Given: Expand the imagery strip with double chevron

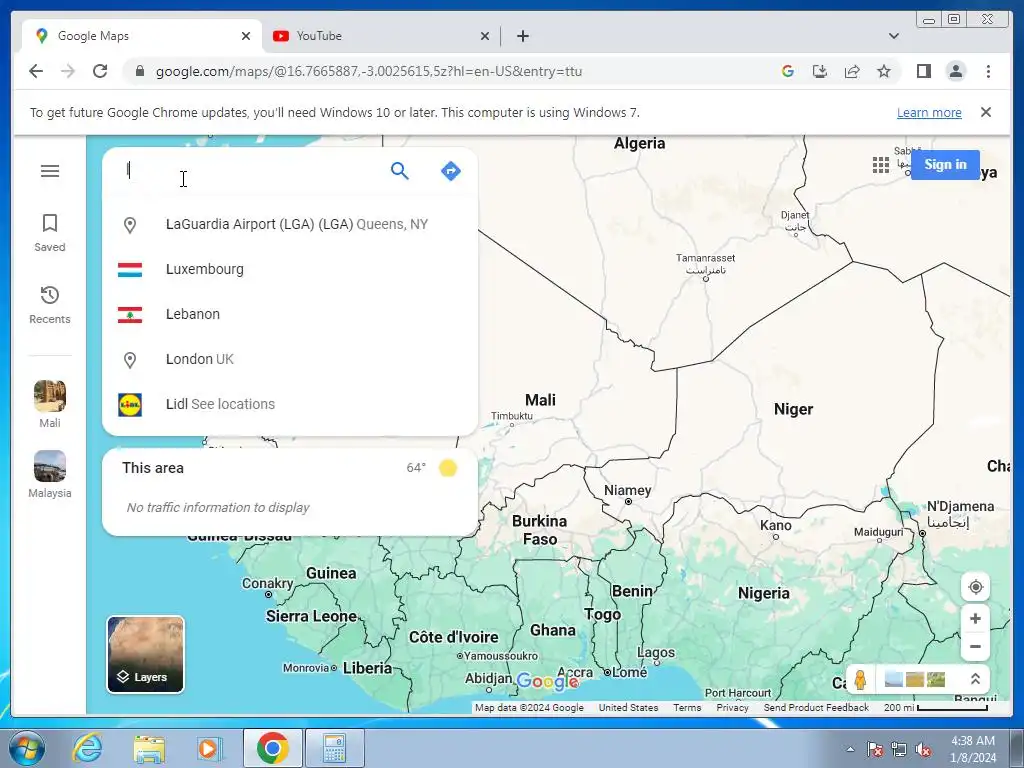Looking at the screenshot, I should pyautogui.click(x=975, y=679).
